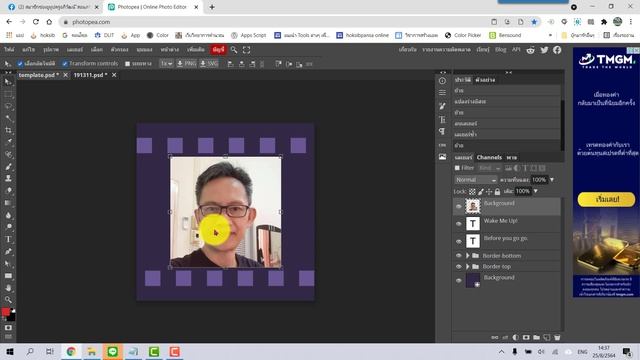Click the PNG export button
The height and width of the screenshot is (360, 640).
(186, 64)
